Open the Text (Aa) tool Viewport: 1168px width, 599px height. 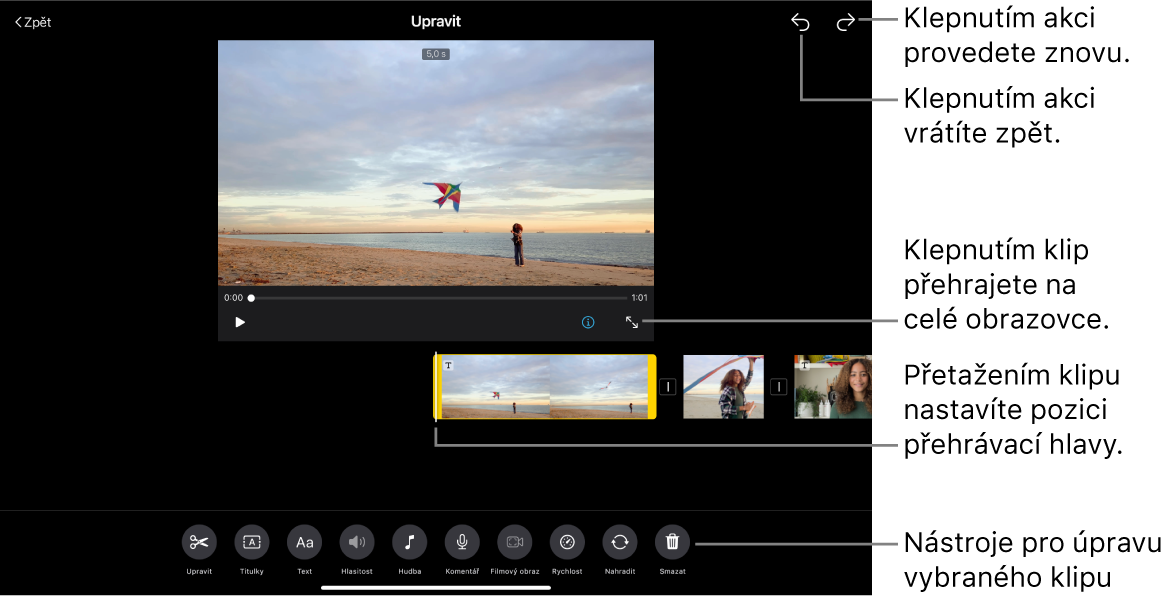pyautogui.click(x=304, y=542)
